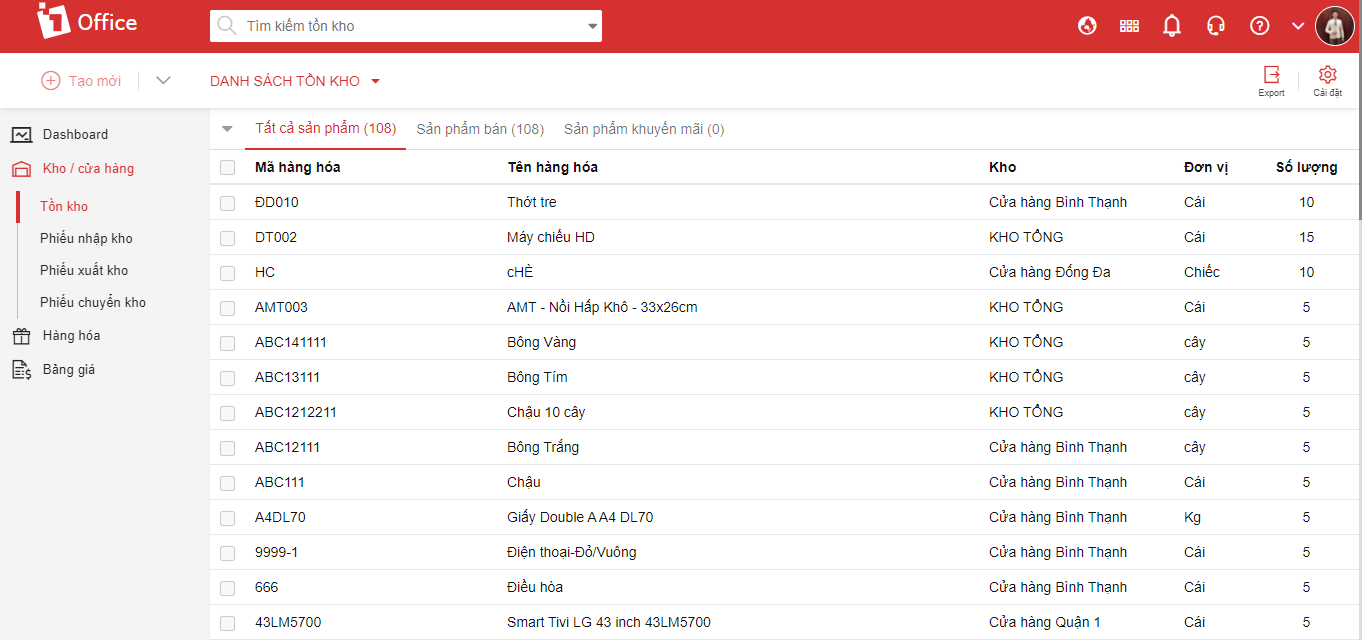This screenshot has height=640, width=1362.
Task: Check the box next to Máy chiếu HD
Action: click(x=228, y=238)
